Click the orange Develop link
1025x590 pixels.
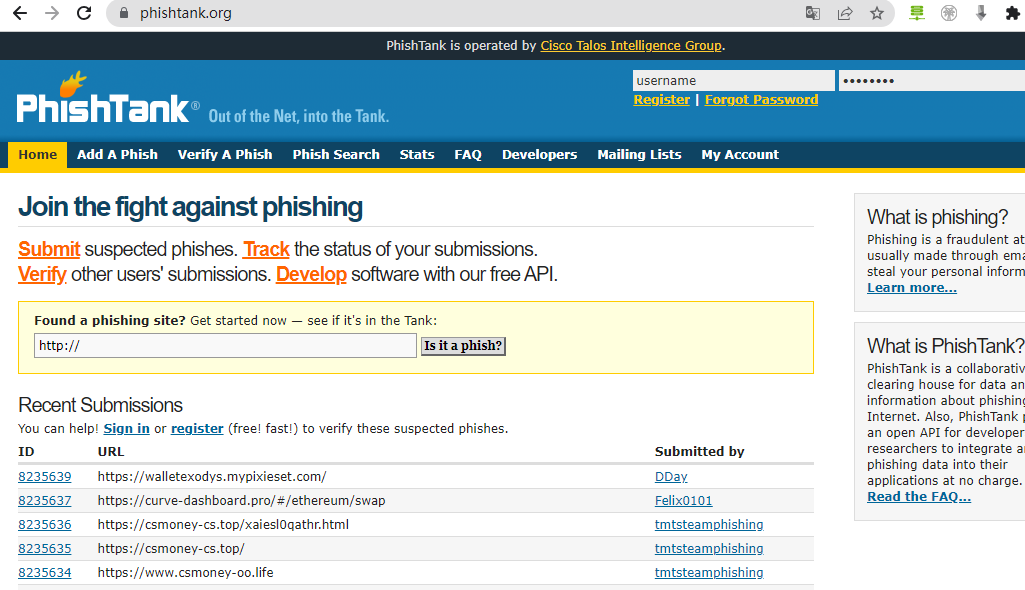(x=311, y=274)
